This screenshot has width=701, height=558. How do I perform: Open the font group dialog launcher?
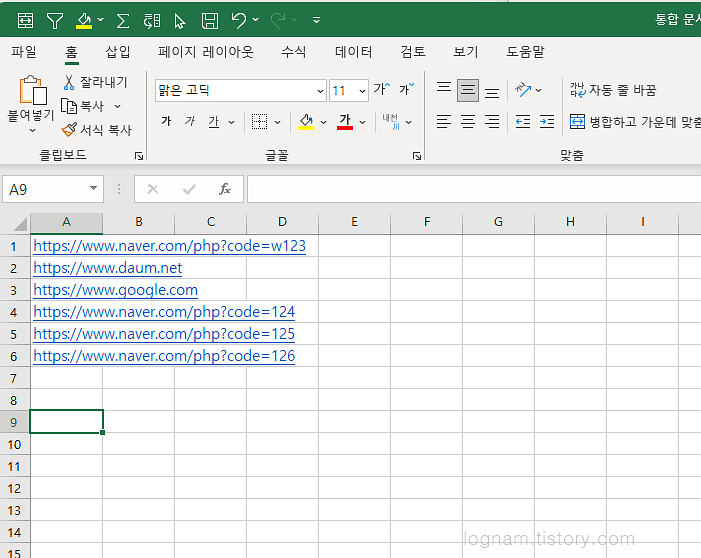[417, 156]
